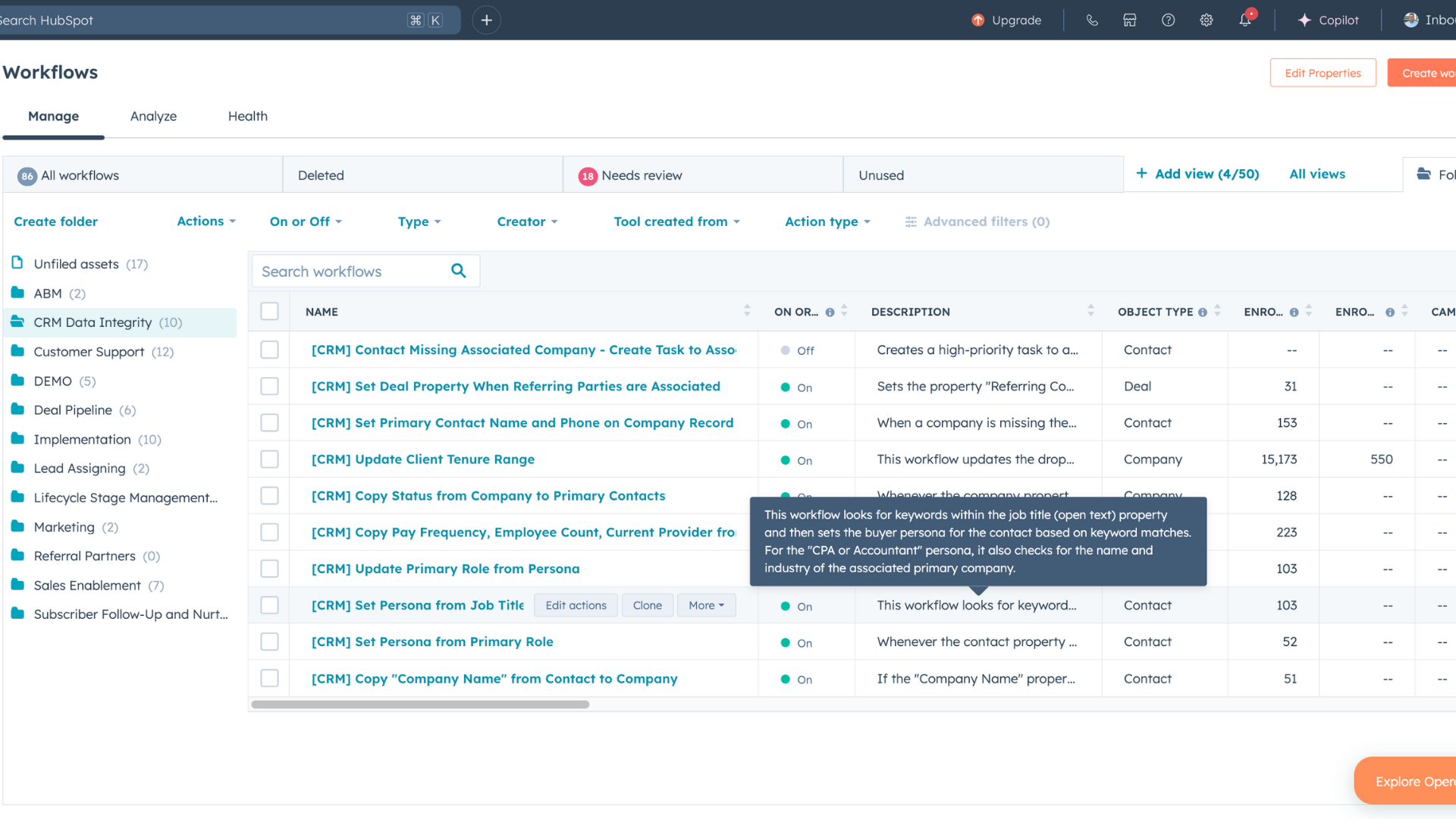The width and height of the screenshot is (1456, 819).
Task: Open the marketplace store icon
Action: tap(1130, 20)
